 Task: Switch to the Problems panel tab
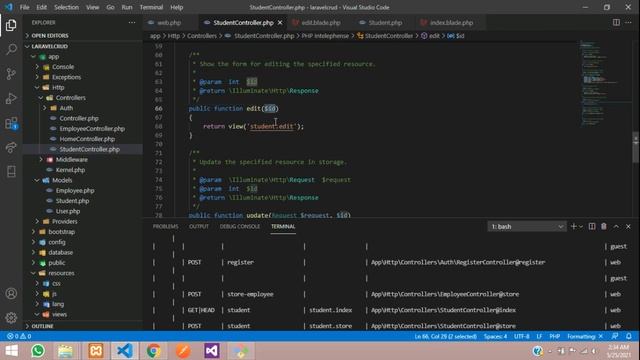pos(165,227)
